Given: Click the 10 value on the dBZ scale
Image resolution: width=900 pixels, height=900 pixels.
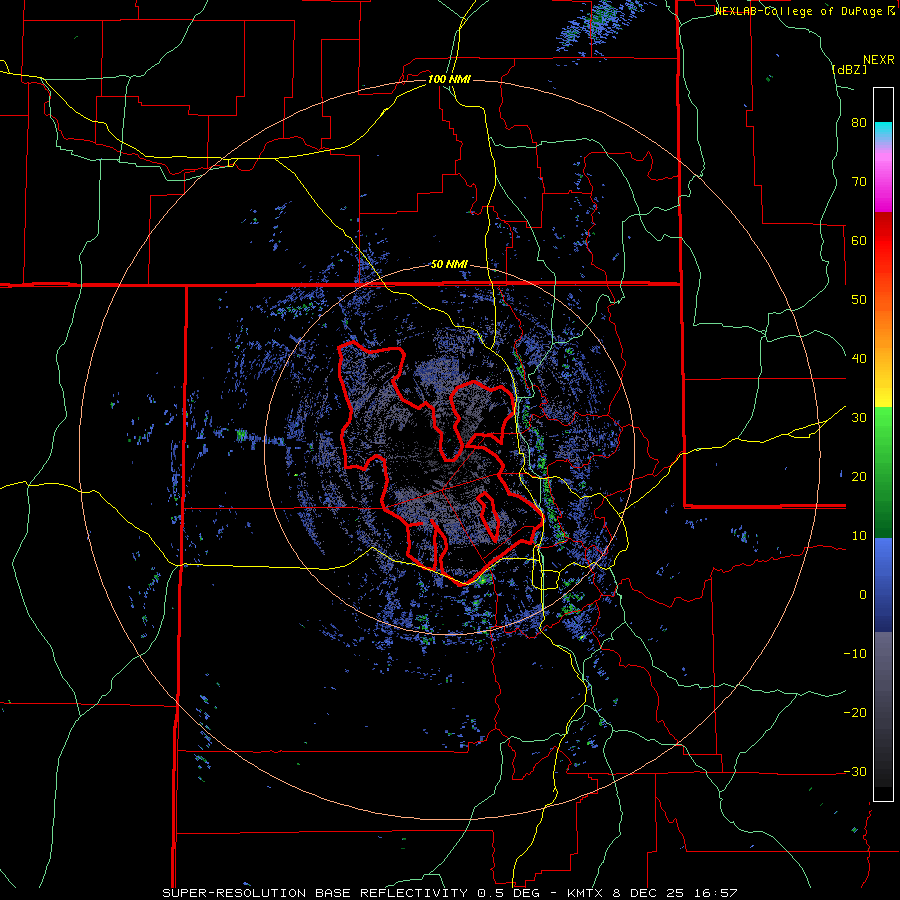Looking at the screenshot, I should coord(859,536).
